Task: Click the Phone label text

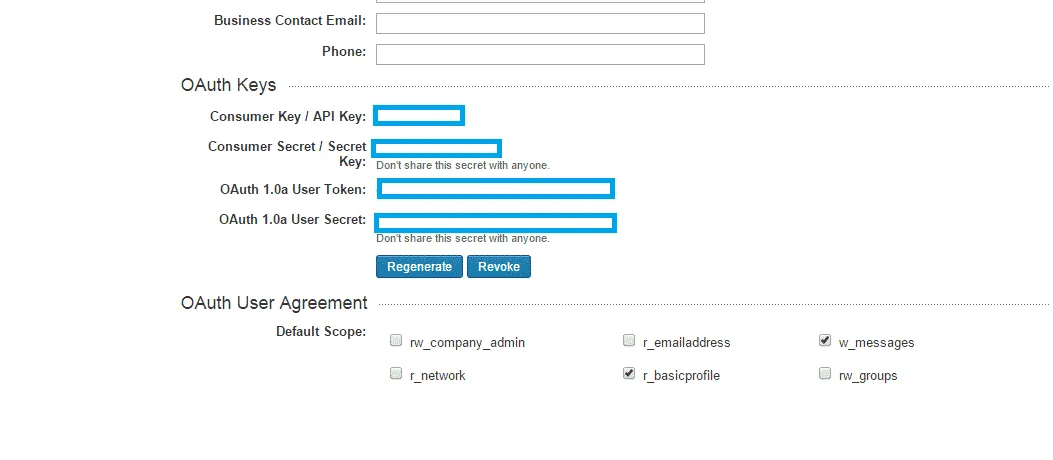Action: point(343,51)
